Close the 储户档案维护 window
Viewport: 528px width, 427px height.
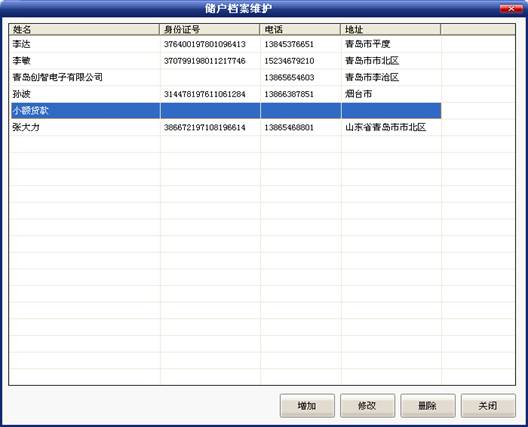click(511, 9)
